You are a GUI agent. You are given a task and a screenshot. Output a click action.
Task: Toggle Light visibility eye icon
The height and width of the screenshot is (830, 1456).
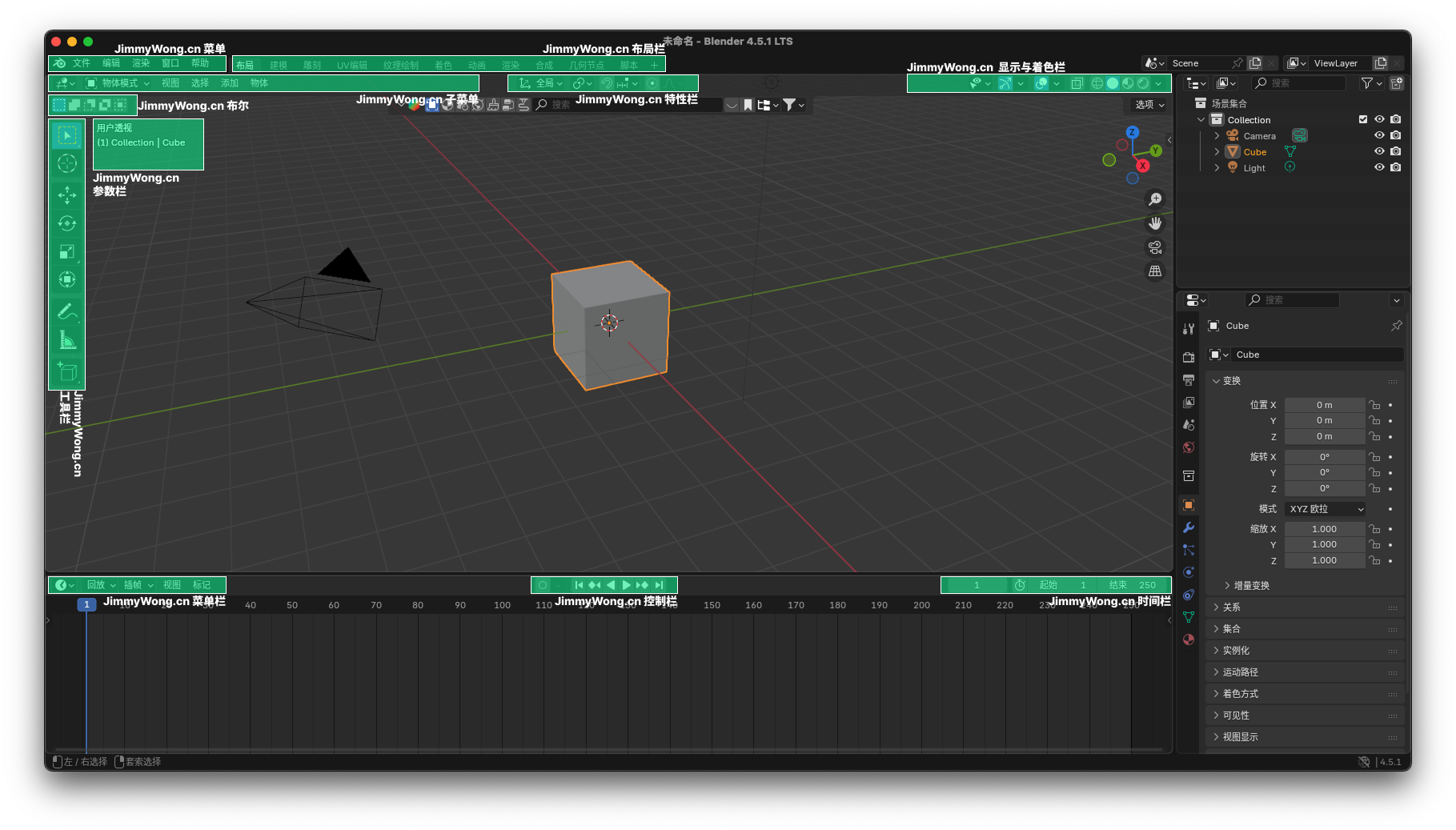[x=1379, y=167]
